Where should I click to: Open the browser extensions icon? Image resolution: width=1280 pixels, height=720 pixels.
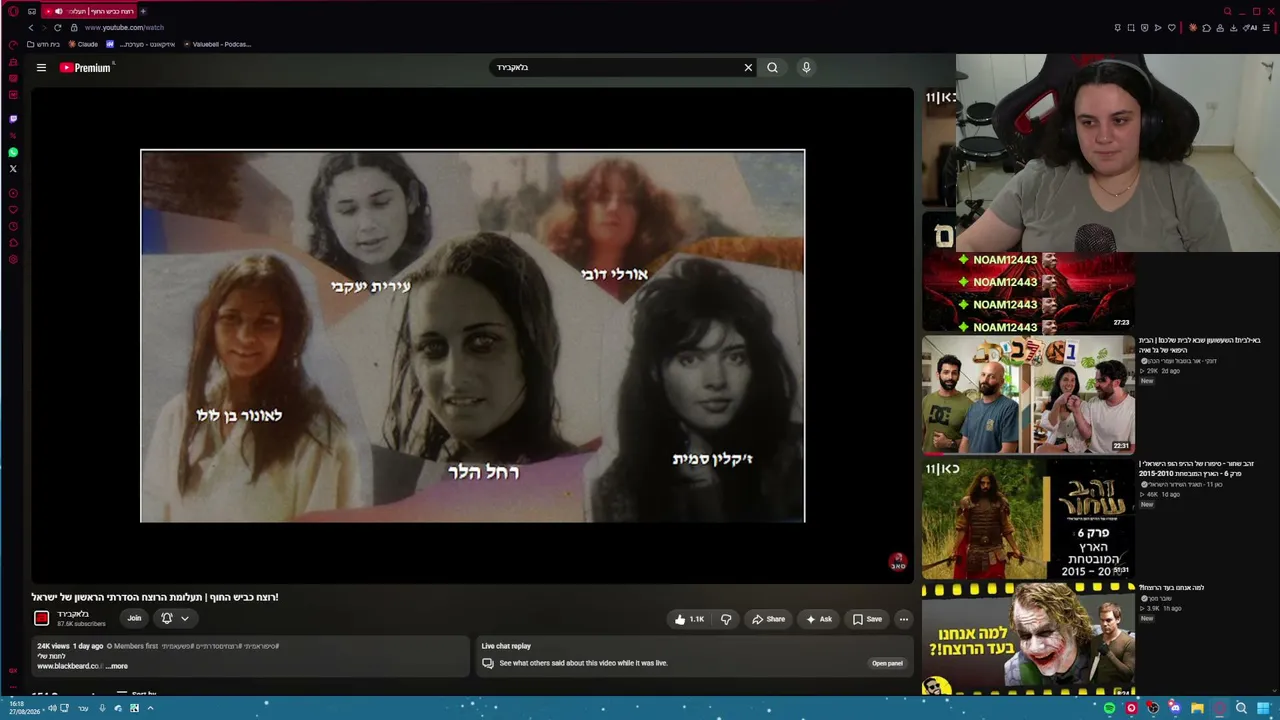tap(1207, 28)
